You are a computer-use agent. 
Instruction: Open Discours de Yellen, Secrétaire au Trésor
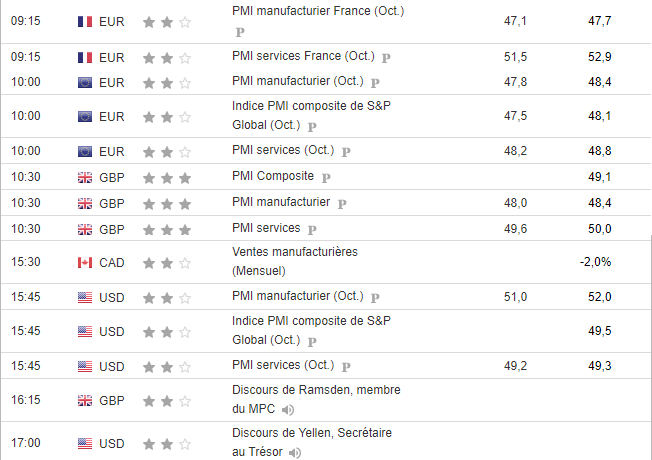pyautogui.click(x=312, y=433)
